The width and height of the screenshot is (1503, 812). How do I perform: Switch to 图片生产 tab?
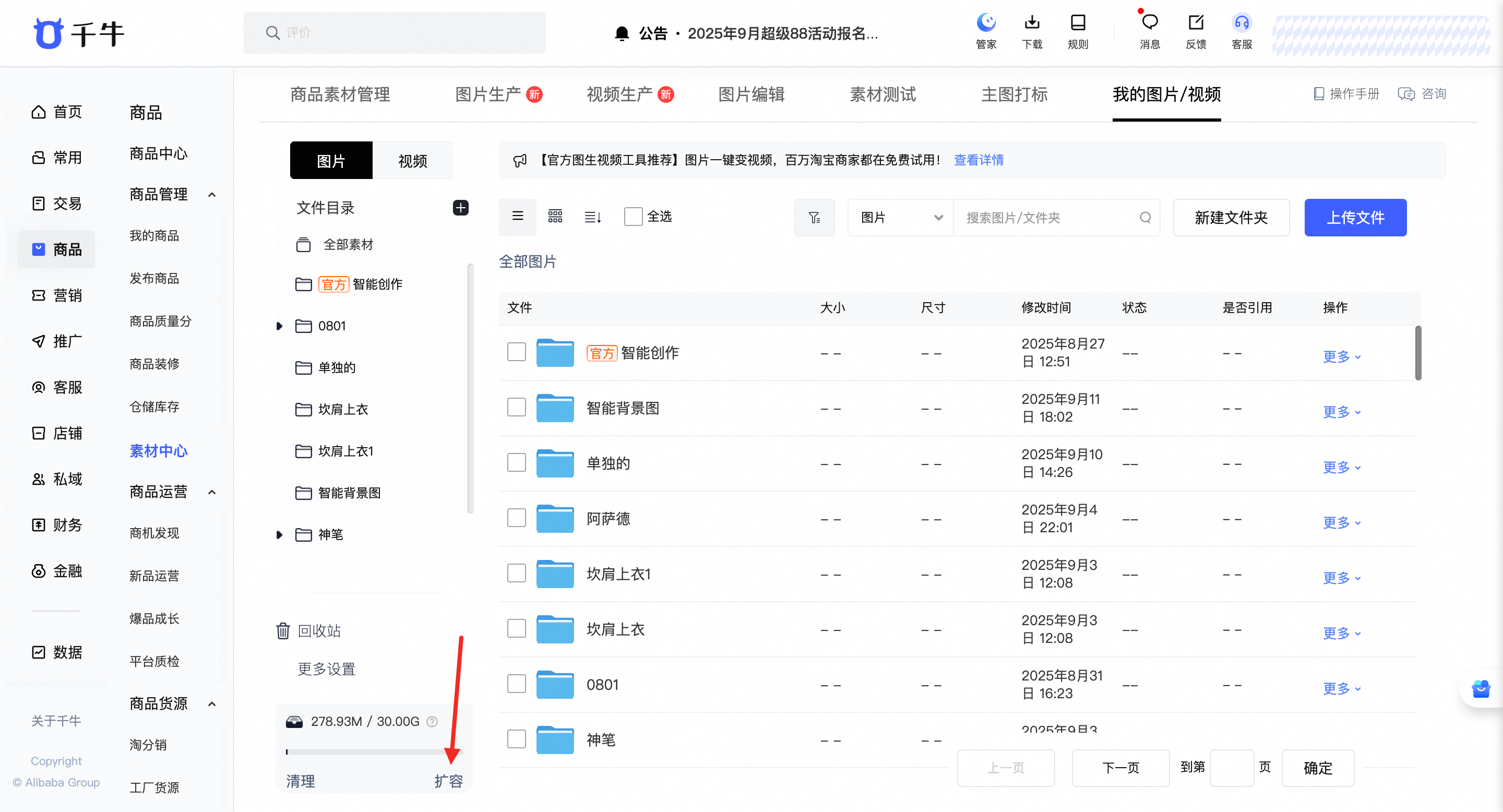click(498, 94)
